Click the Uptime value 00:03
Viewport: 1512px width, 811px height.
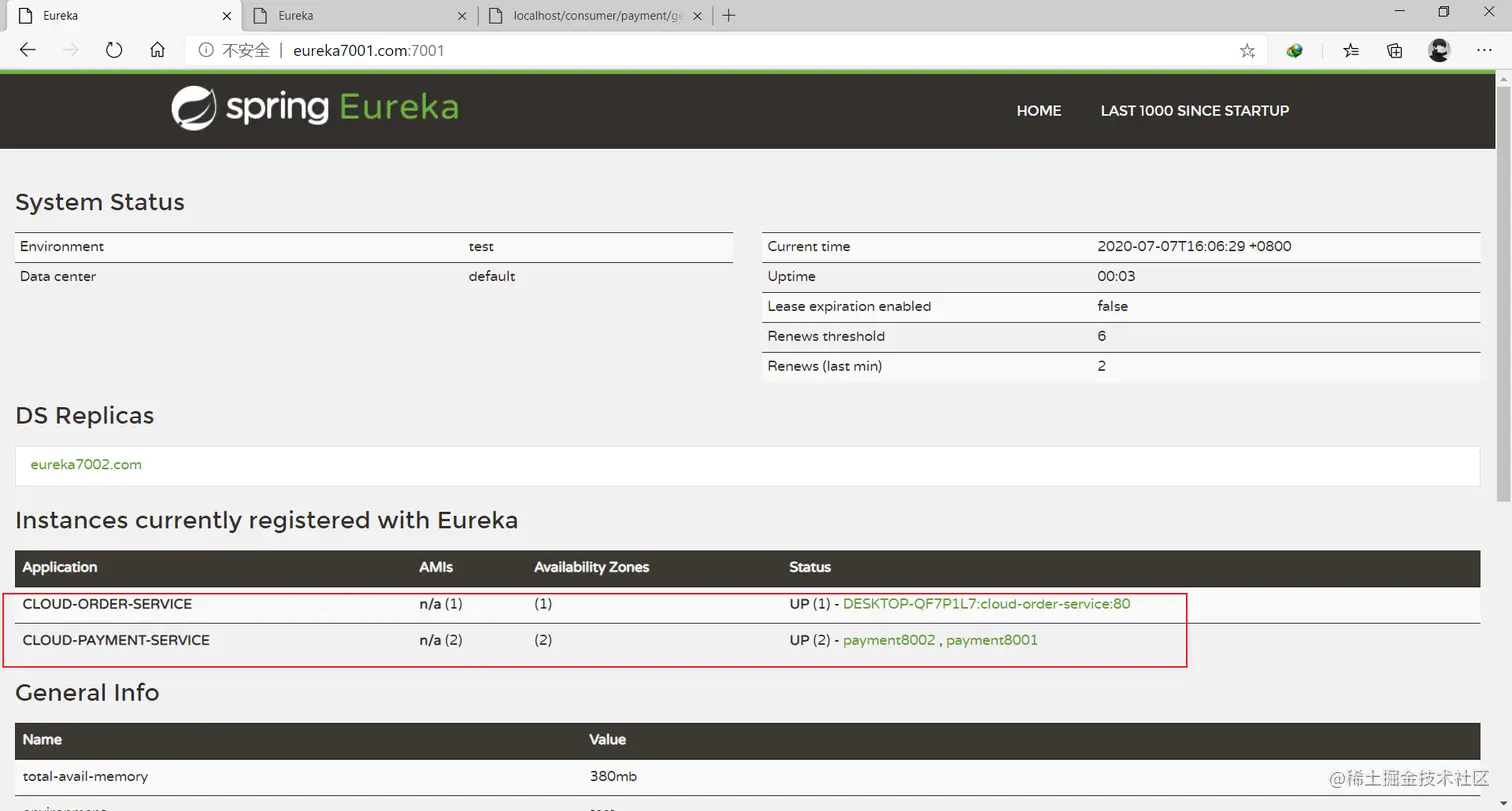1116,276
